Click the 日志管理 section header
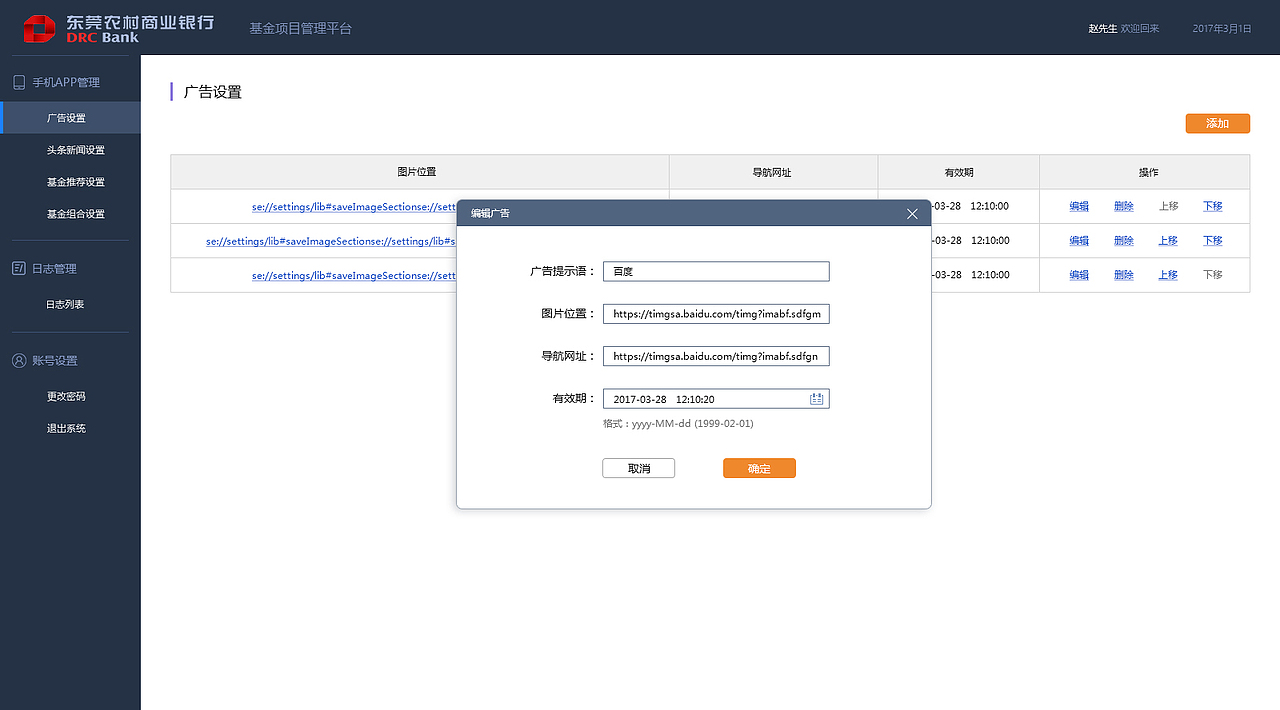 (x=54, y=268)
